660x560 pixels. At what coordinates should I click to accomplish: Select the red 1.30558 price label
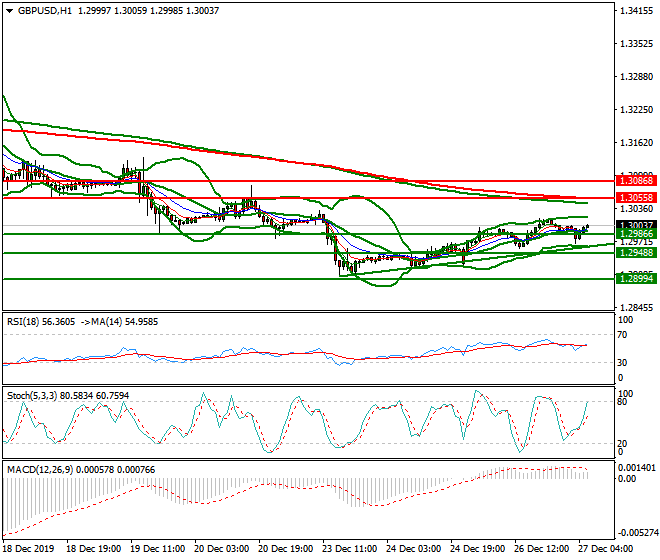click(636, 198)
